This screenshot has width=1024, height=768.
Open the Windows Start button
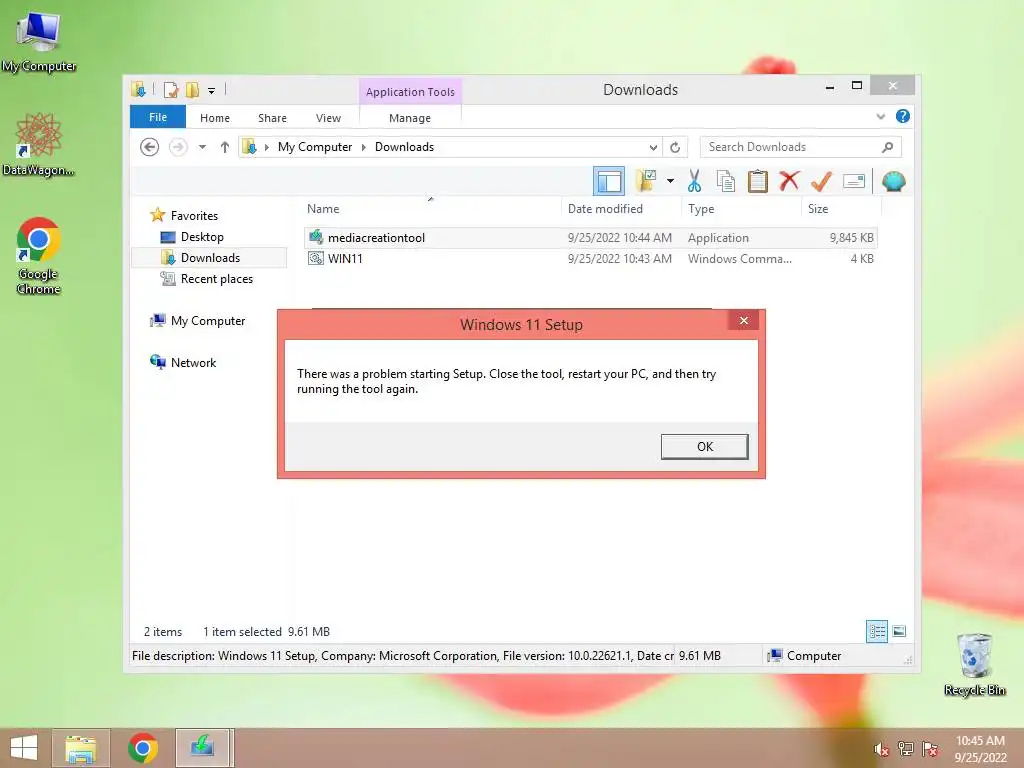point(24,748)
